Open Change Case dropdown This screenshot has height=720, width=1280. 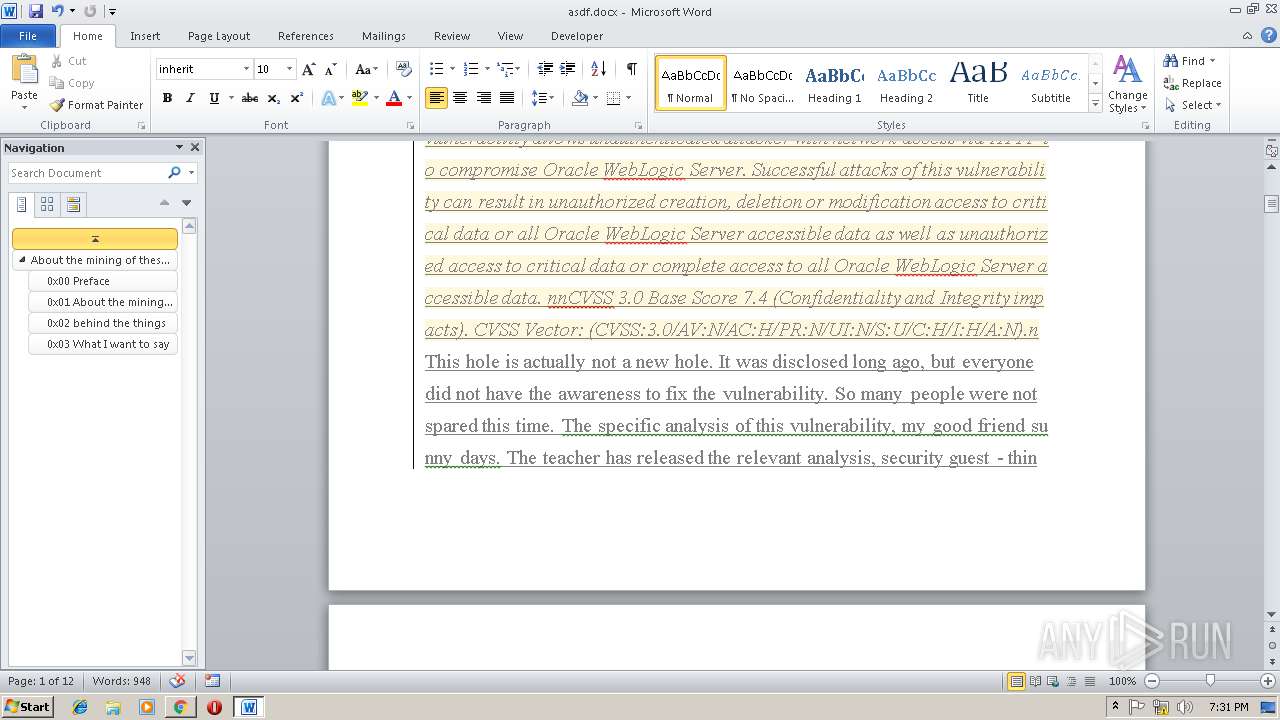[x=366, y=69]
